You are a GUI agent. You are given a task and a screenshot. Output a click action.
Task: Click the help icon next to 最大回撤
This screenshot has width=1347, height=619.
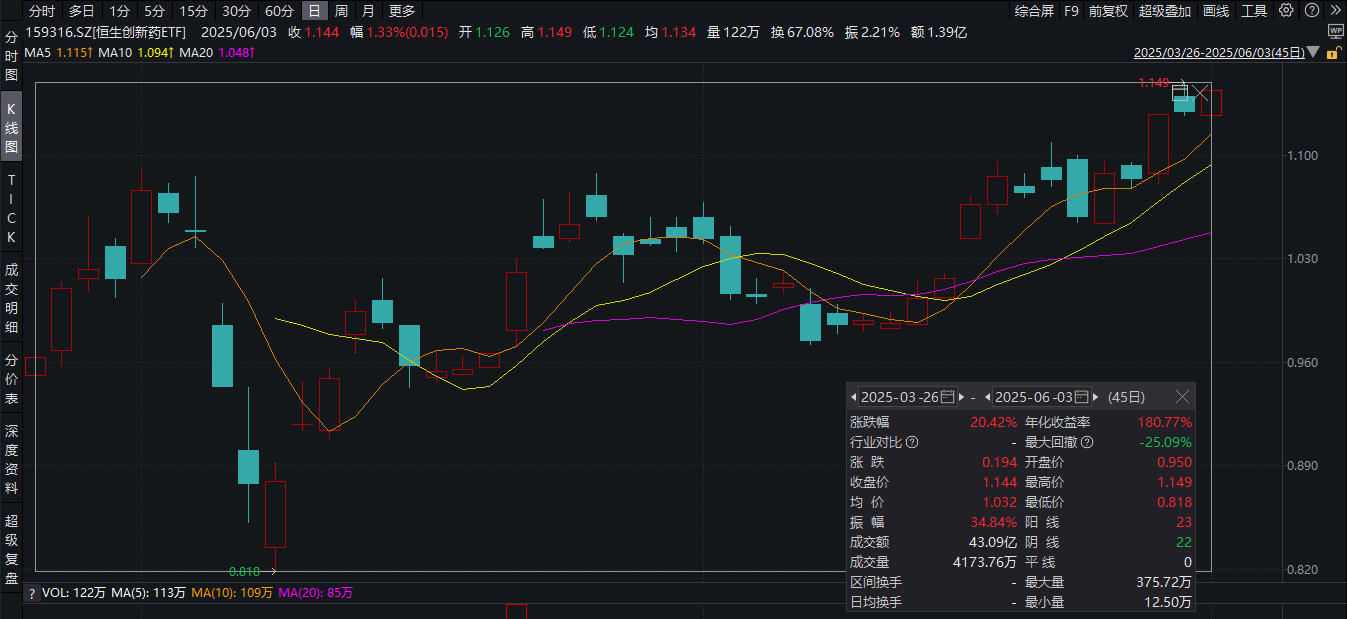[1087, 442]
